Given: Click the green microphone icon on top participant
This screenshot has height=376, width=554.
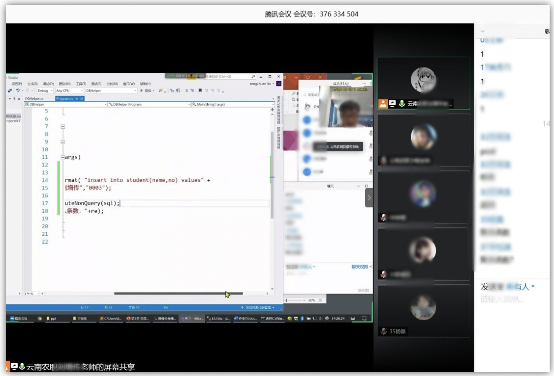Looking at the screenshot, I should pyautogui.click(x=402, y=104).
